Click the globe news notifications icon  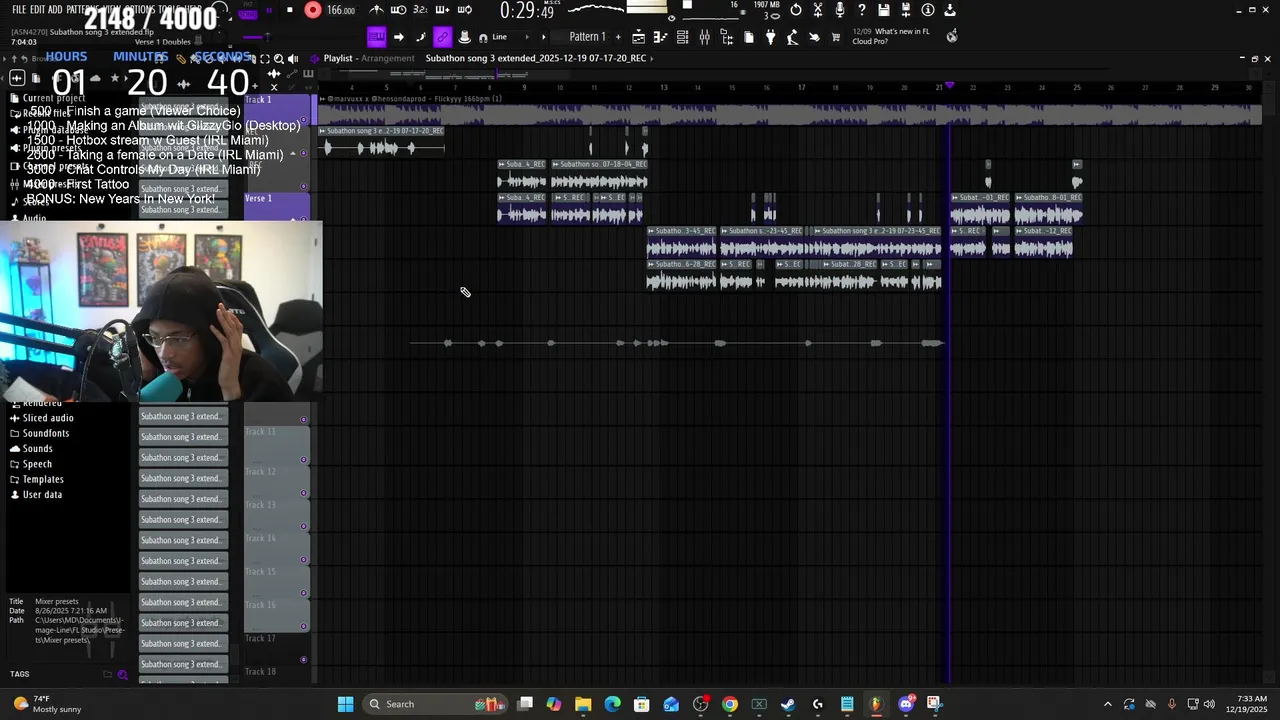tap(952, 36)
